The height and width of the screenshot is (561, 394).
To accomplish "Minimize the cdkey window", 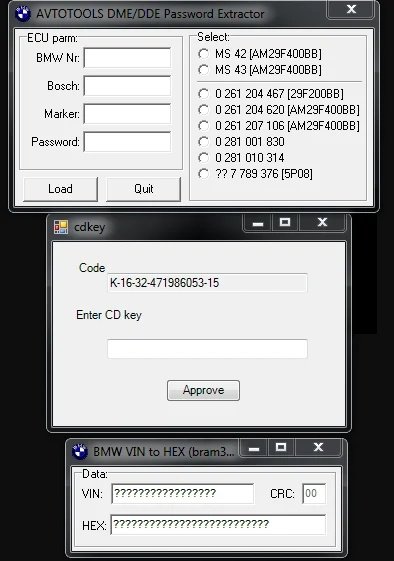I will 258,223.
